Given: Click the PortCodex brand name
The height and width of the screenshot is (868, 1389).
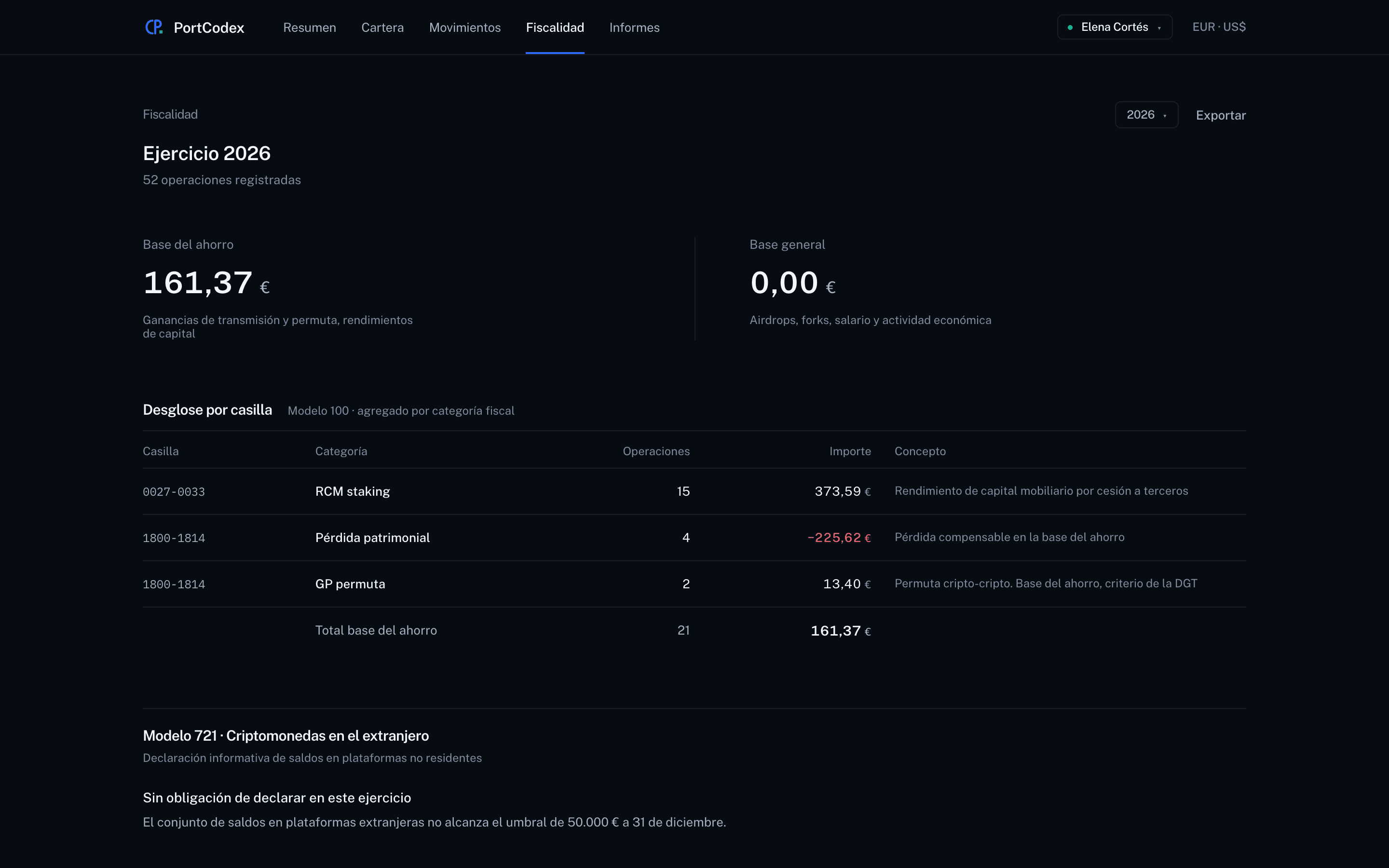Looking at the screenshot, I should coord(209,27).
